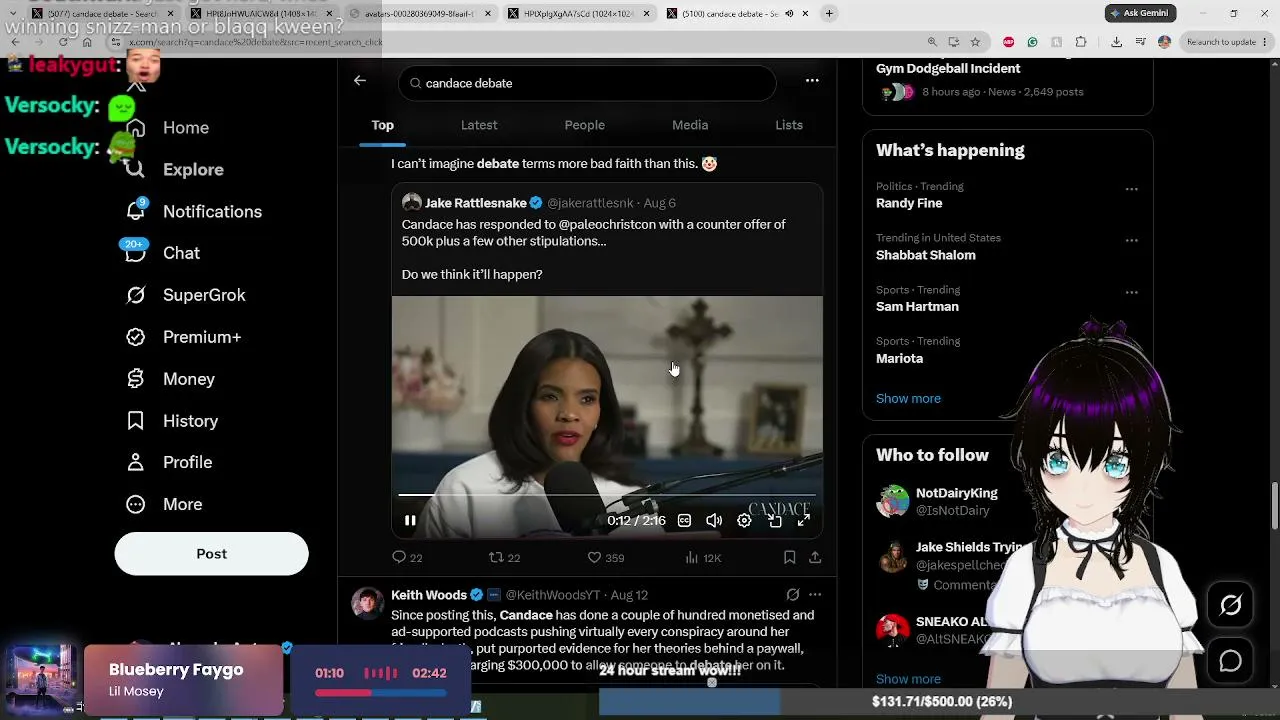Select the Top search tab
The height and width of the screenshot is (720, 1280).
click(383, 125)
